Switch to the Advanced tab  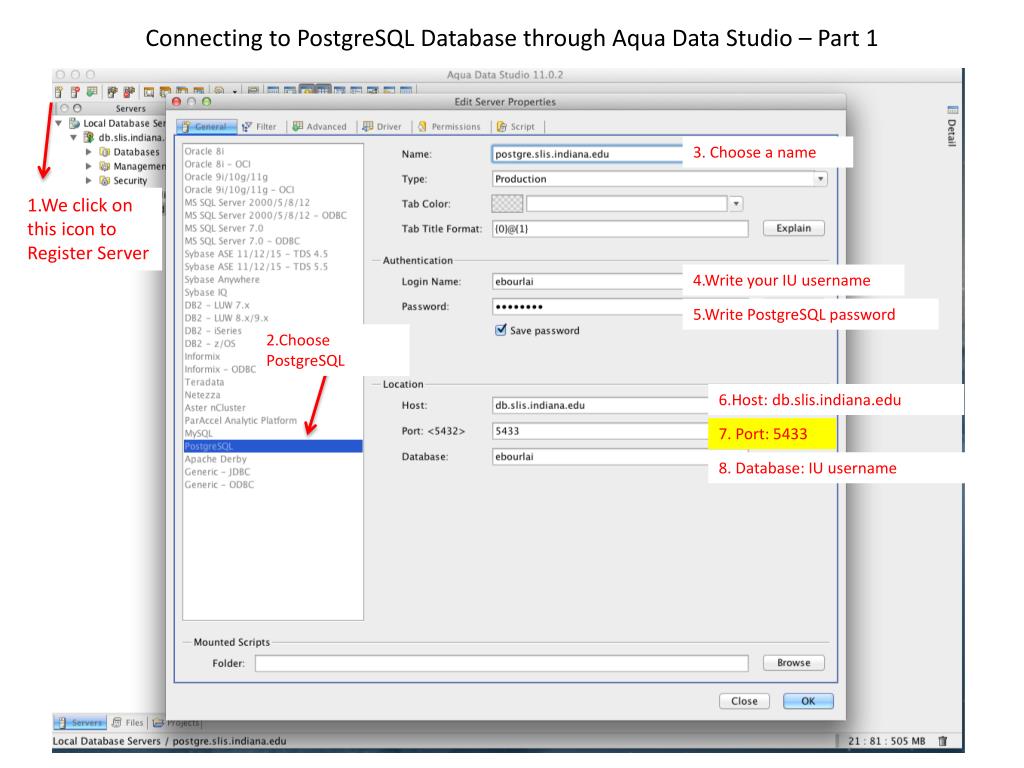coord(320,127)
